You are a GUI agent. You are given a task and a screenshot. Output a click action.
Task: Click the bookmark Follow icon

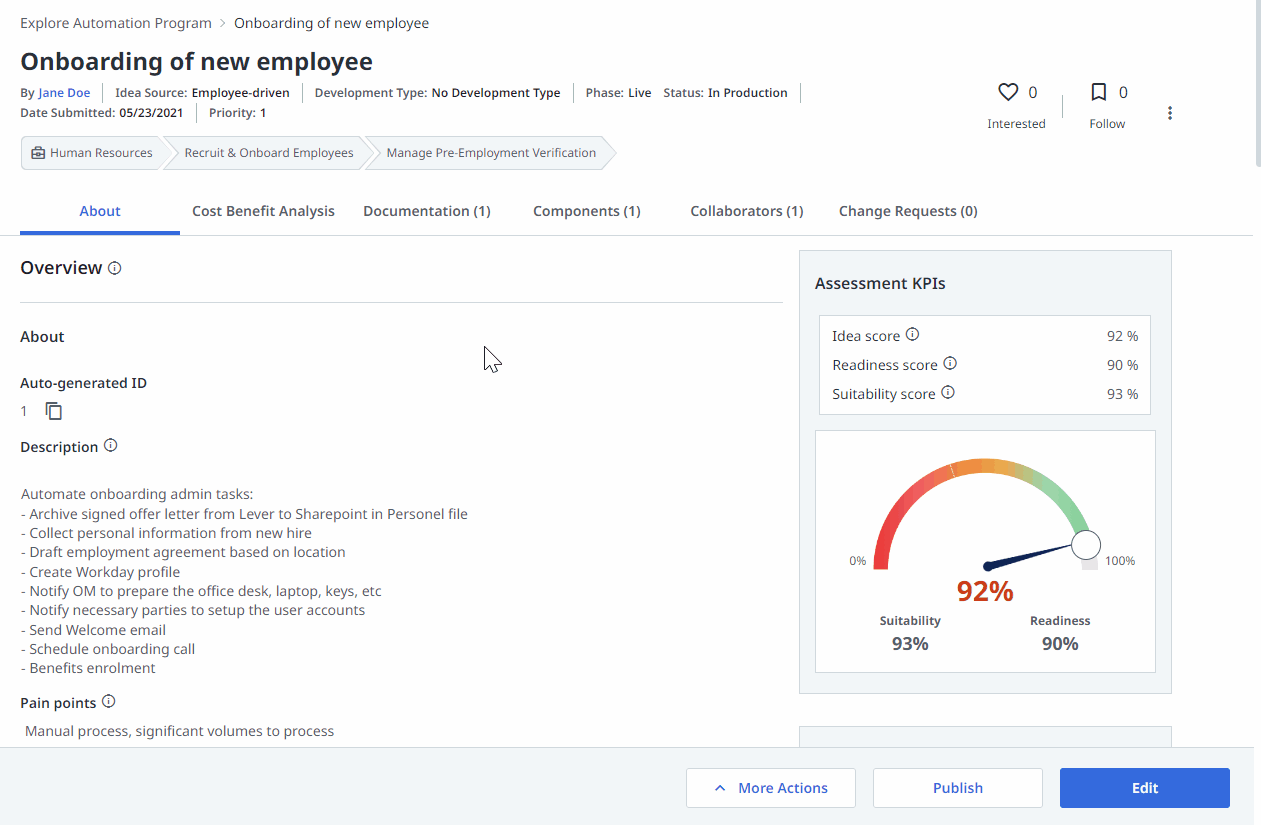pos(1098,93)
